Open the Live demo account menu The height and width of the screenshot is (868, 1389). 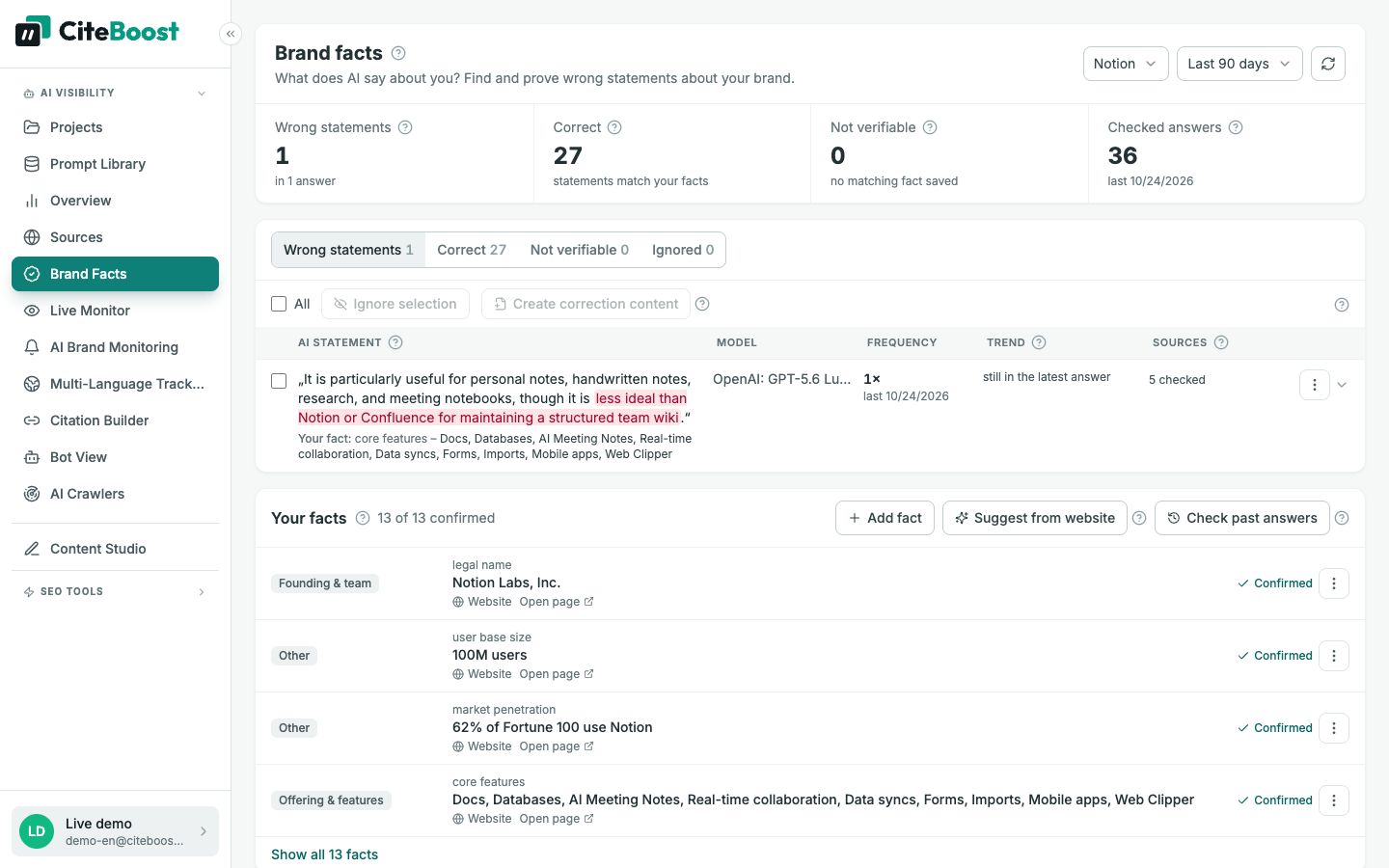(115, 831)
